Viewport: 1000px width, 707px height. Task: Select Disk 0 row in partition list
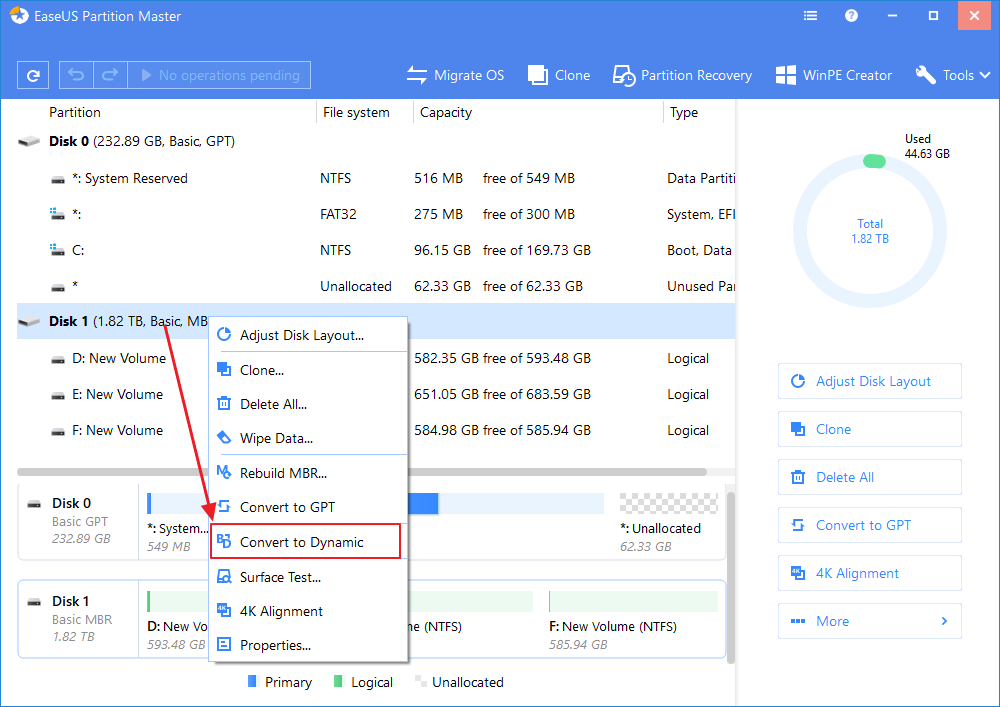[376, 142]
